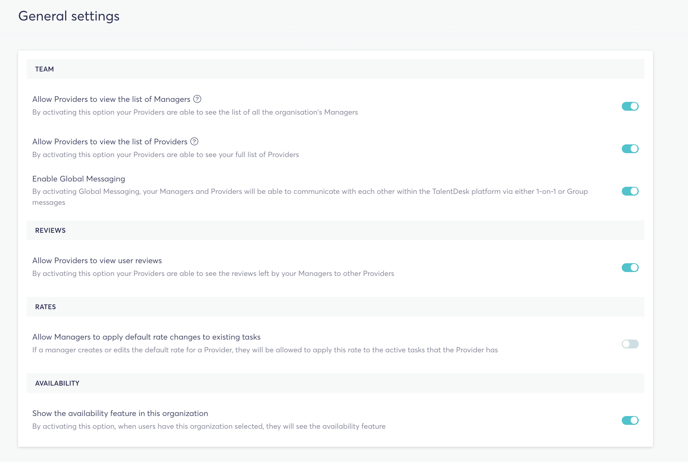Screen dimensions: 688x462
Task: Click Allow Managers to apply default rate label
Action: [x=146, y=337]
